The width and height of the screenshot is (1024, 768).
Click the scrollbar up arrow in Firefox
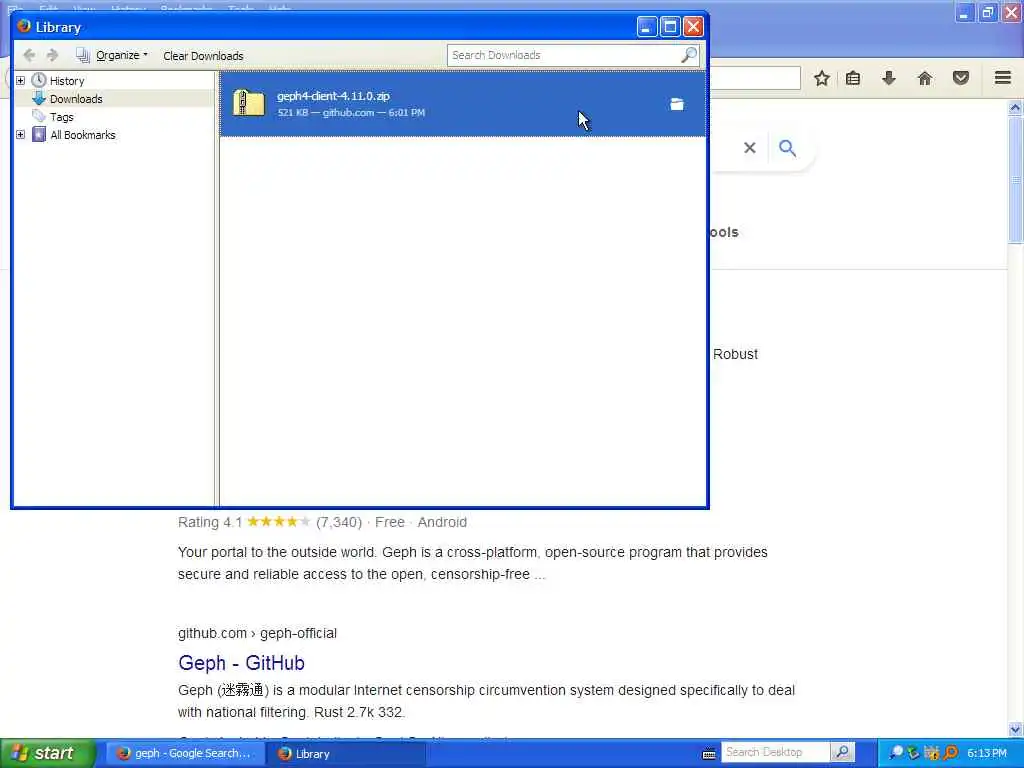point(1016,108)
